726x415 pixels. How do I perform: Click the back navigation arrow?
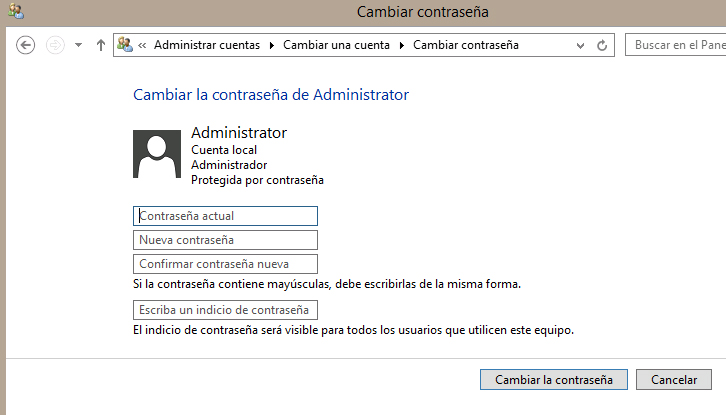click(26, 45)
